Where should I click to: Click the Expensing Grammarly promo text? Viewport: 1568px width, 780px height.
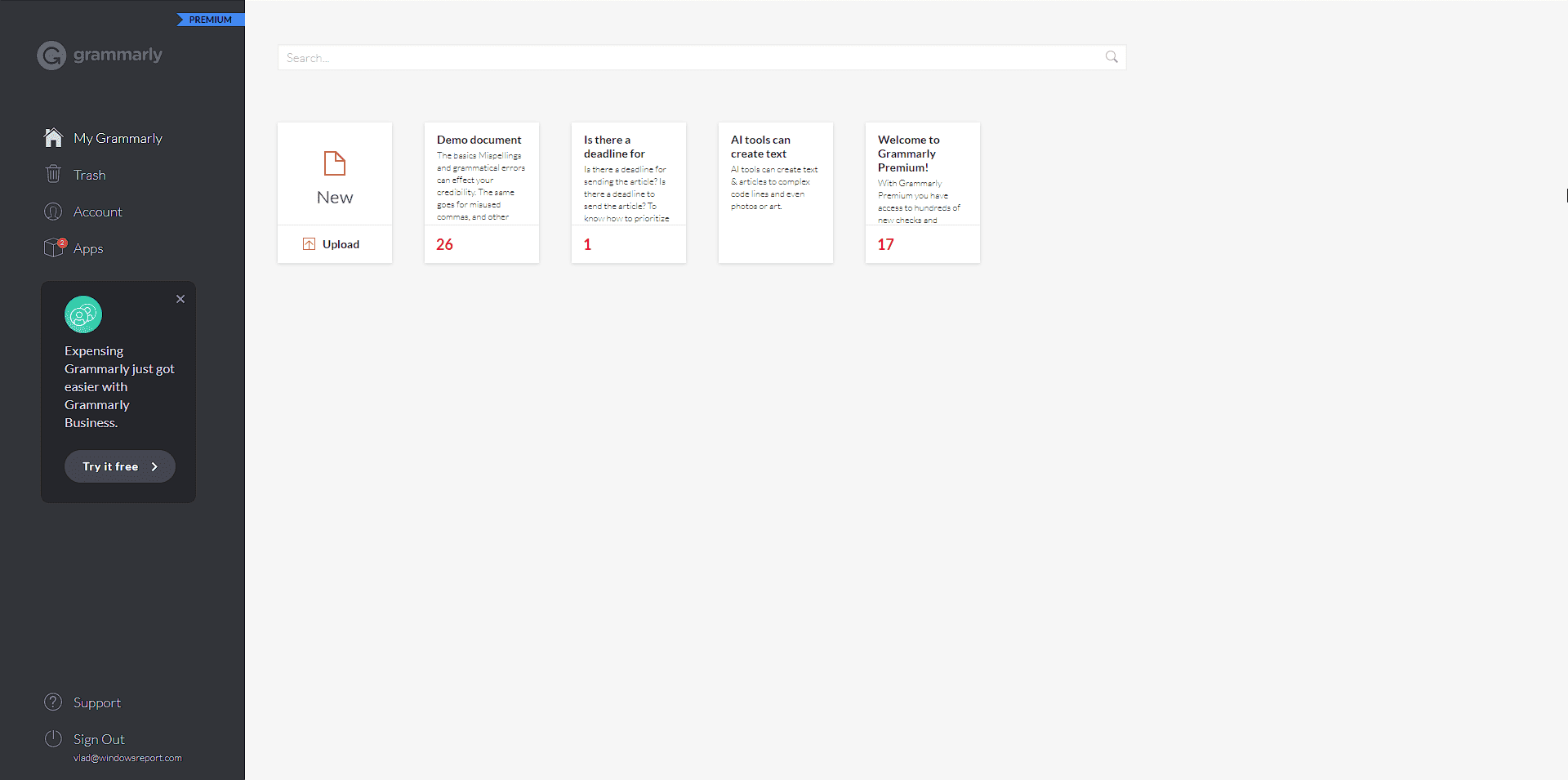[119, 386]
